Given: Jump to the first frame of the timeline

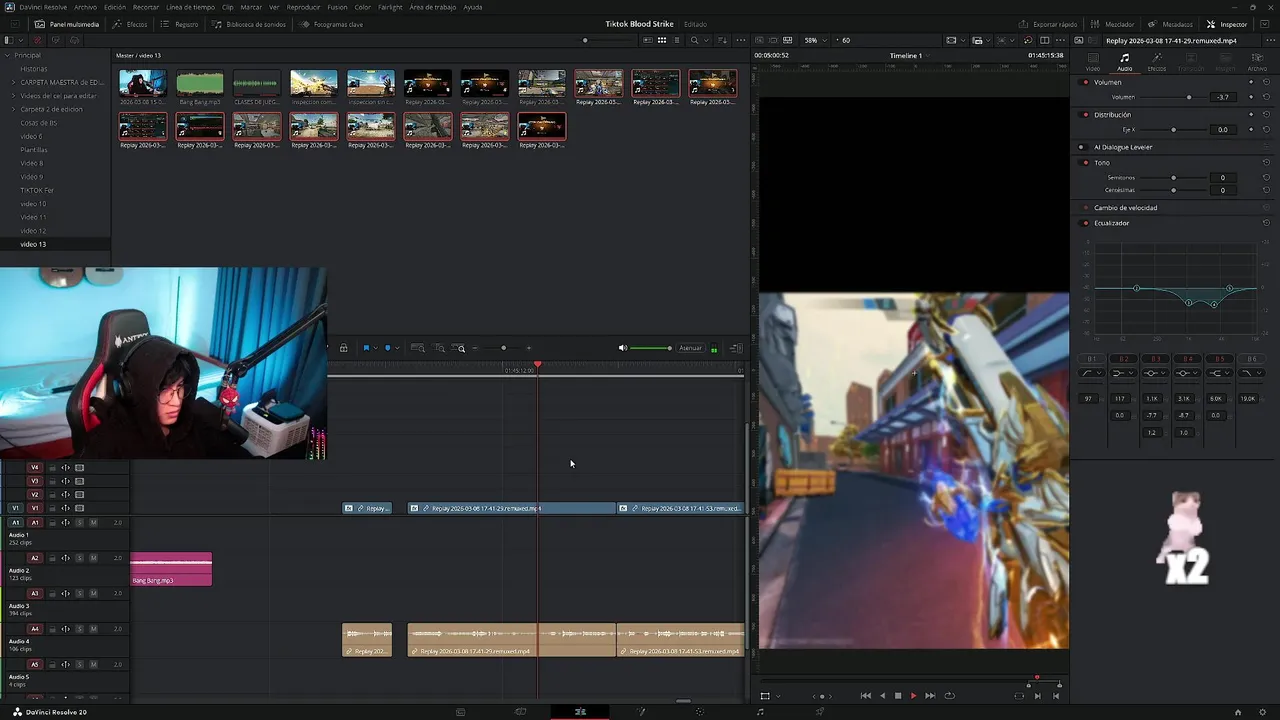Looking at the screenshot, I should [x=866, y=696].
